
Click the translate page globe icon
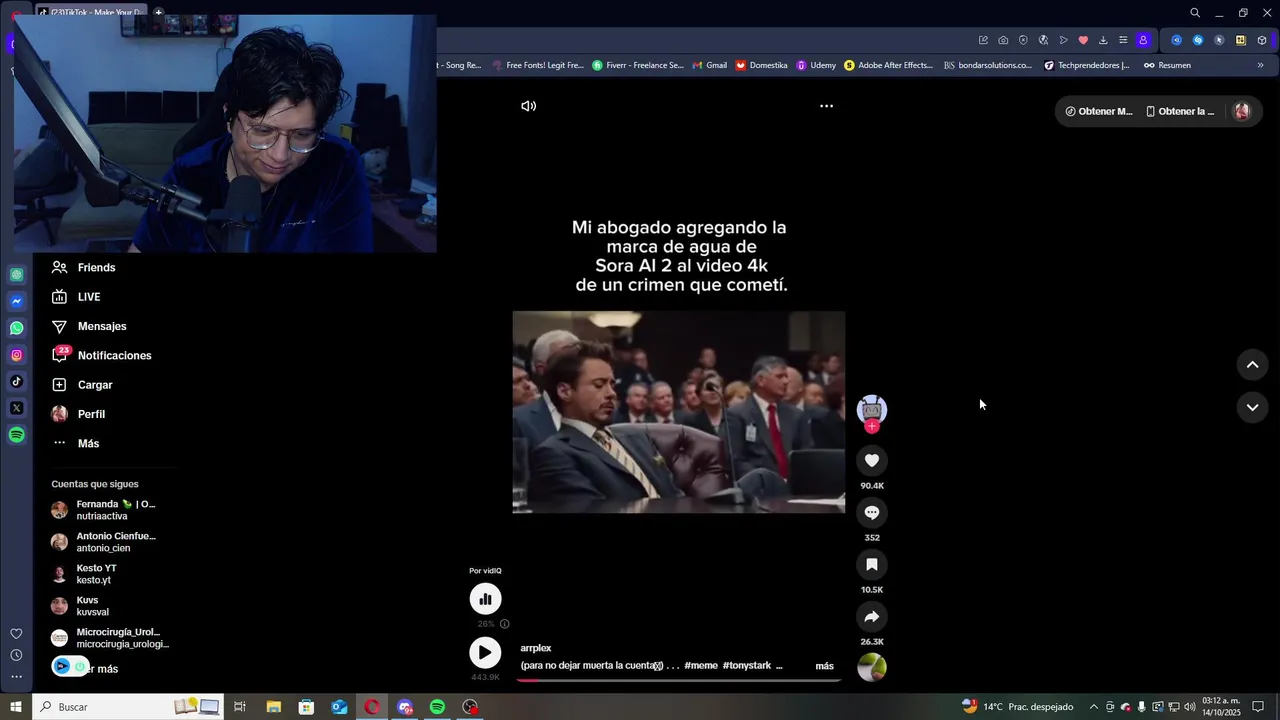[x=1043, y=40]
